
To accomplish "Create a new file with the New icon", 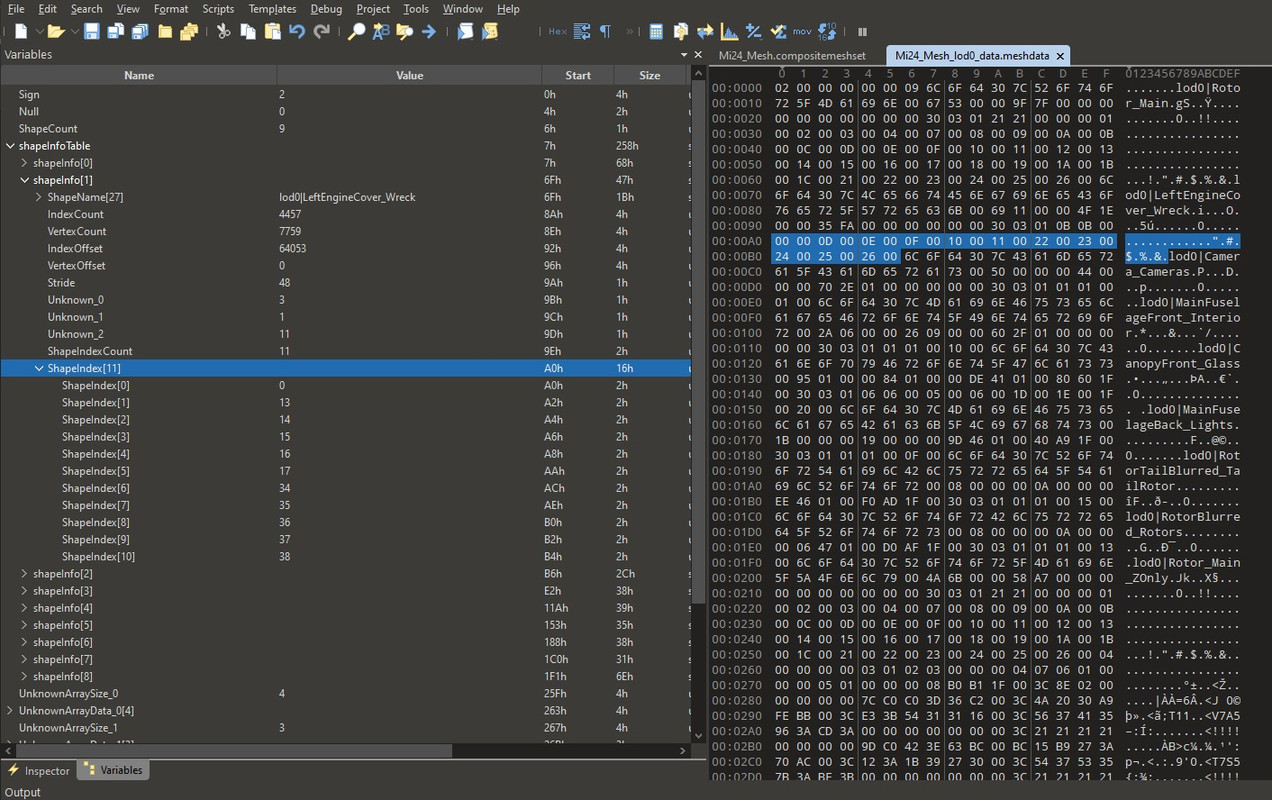I will 20,32.
